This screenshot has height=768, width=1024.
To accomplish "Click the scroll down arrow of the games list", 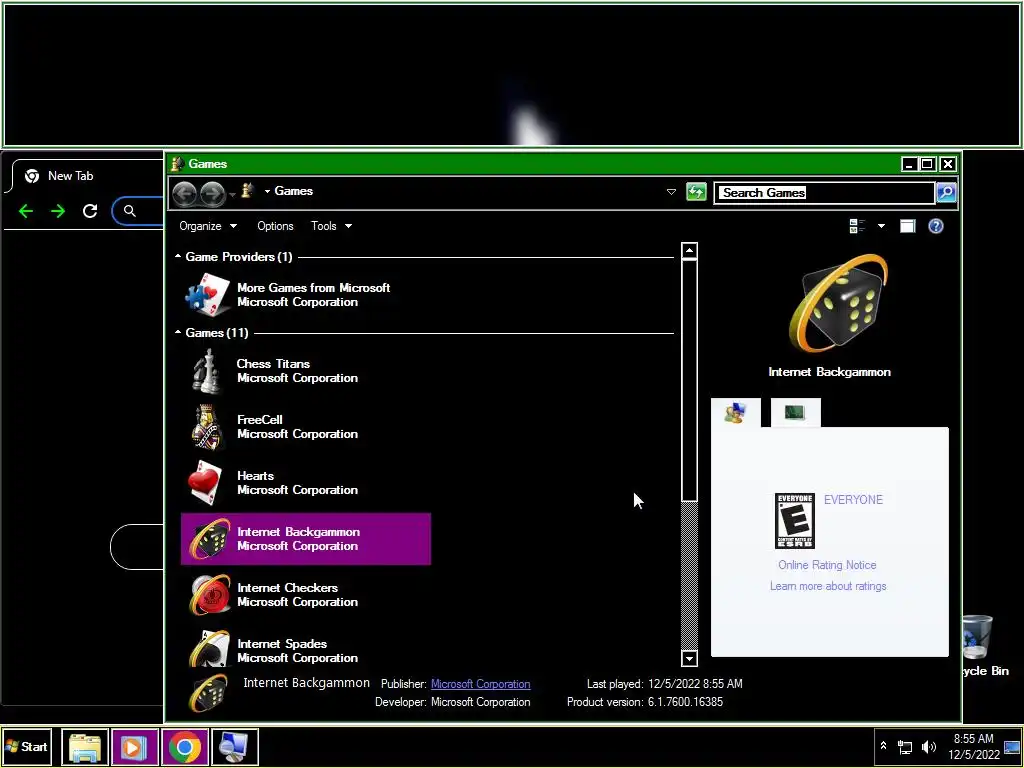I will pyautogui.click(x=689, y=658).
